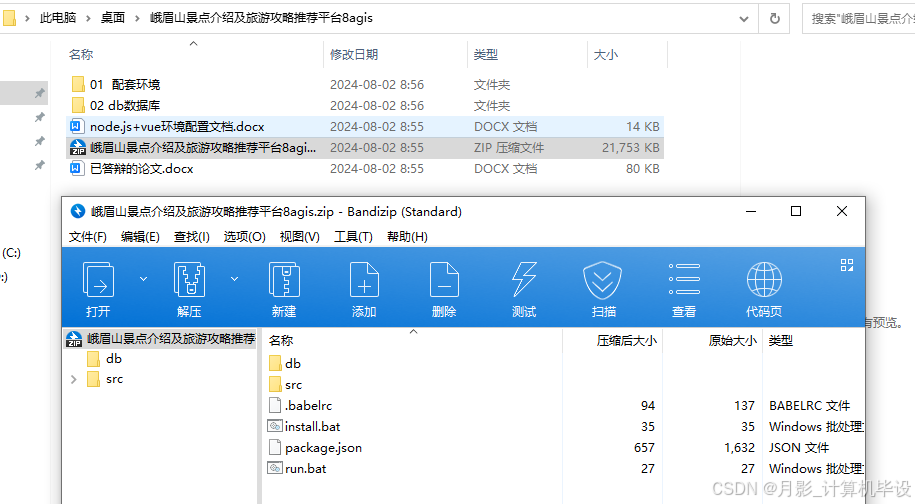Viewport: 915px width, 504px height.
Task: Maximize the Bandizip window
Action: pyautogui.click(x=795, y=211)
